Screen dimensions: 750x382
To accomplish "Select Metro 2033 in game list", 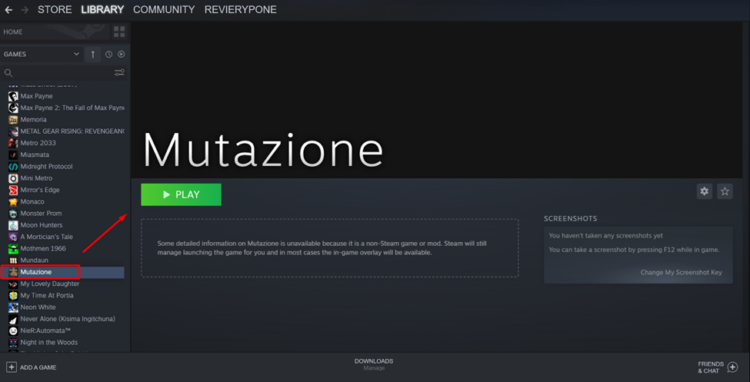I will point(66,143).
